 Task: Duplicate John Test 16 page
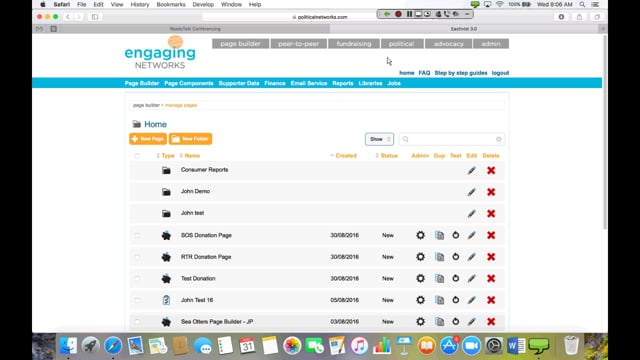[x=439, y=300]
